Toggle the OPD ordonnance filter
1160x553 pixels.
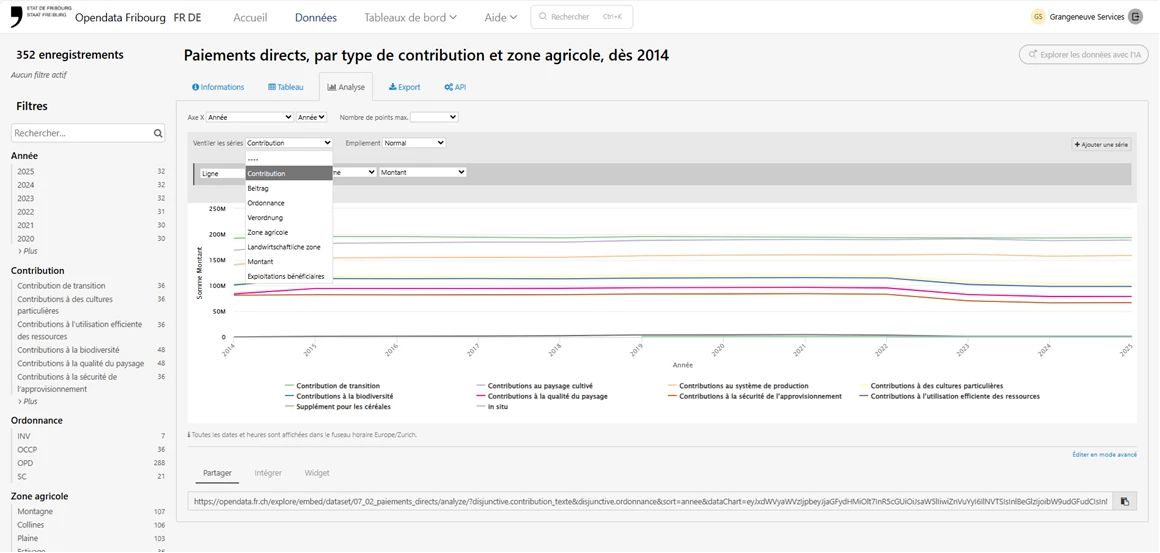[26, 463]
